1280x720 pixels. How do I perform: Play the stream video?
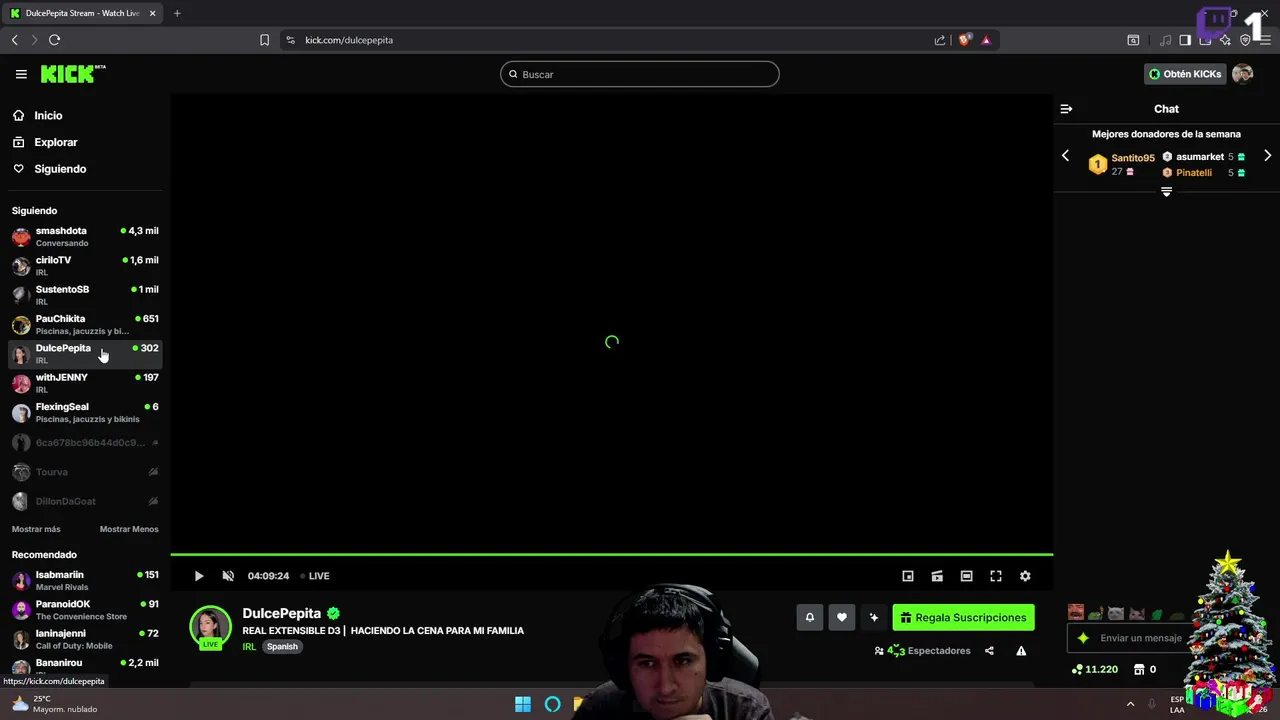(199, 576)
